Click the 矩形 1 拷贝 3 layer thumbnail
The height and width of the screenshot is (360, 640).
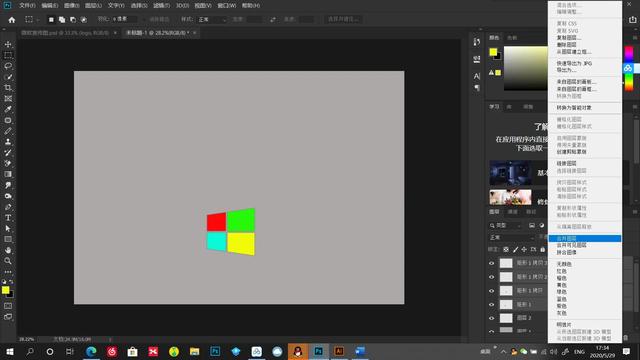(506, 263)
